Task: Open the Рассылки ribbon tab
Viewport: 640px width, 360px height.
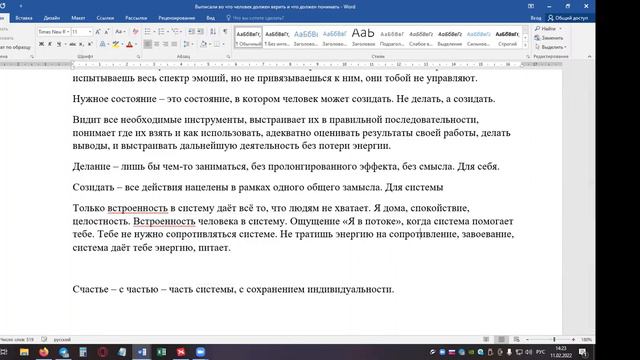Action: (136, 18)
